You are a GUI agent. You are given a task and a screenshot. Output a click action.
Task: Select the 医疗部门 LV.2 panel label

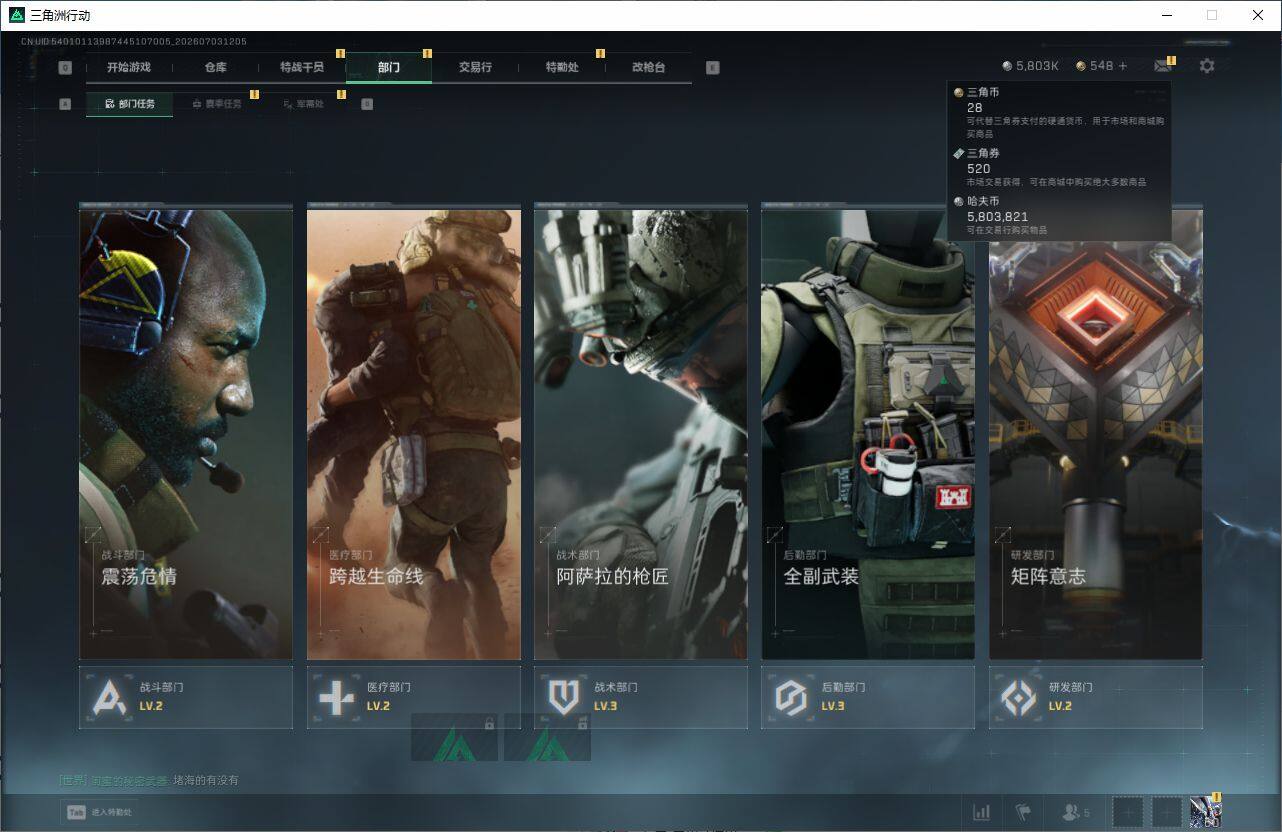[x=388, y=696]
